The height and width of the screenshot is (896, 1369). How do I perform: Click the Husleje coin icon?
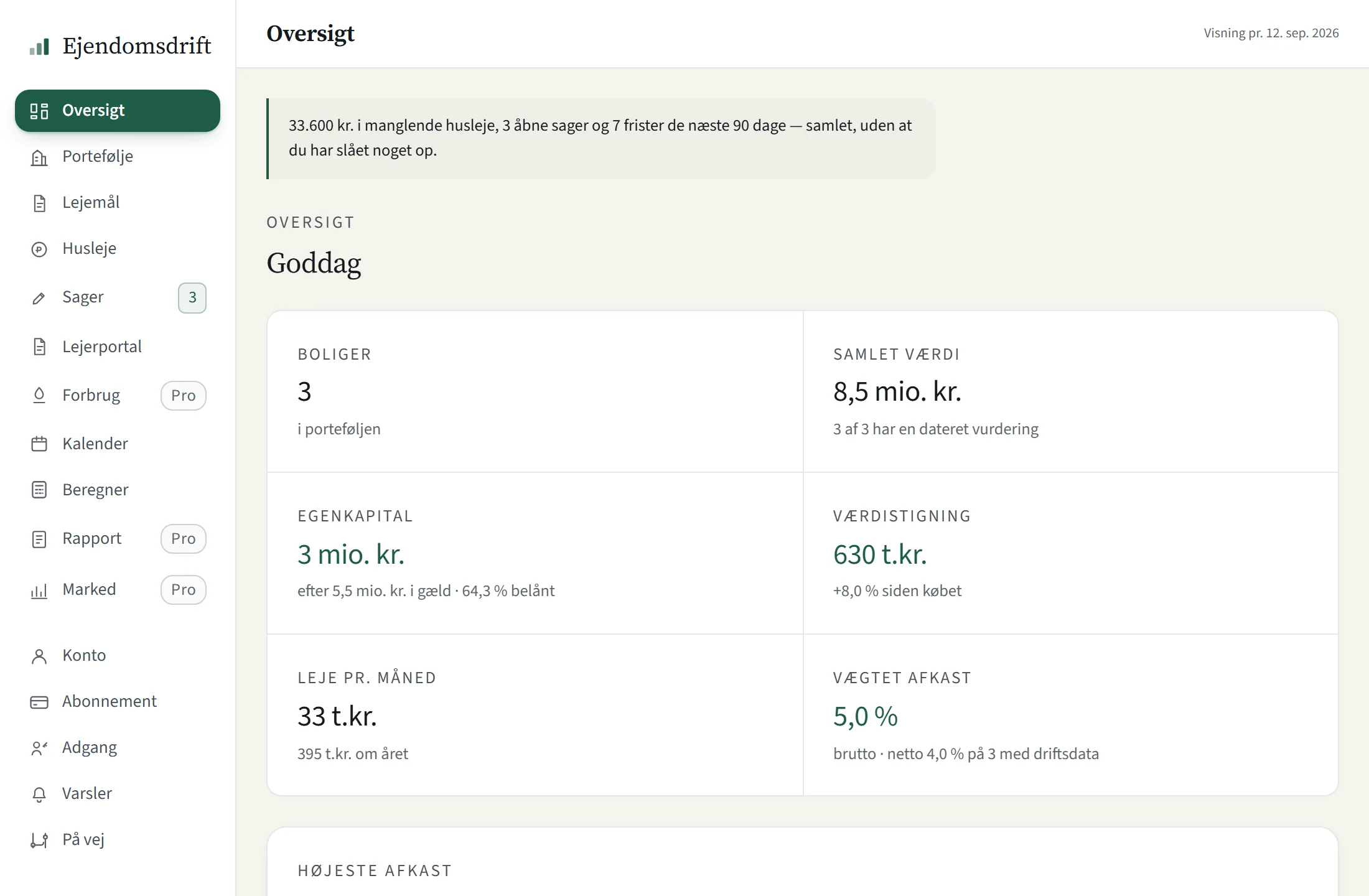(x=39, y=250)
